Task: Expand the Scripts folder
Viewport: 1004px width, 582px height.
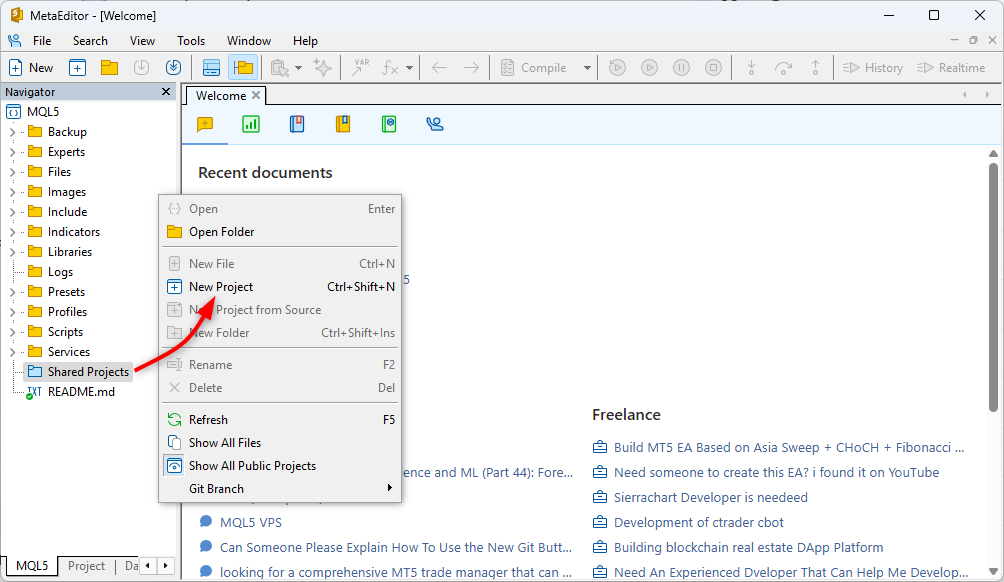Action: tap(12, 332)
